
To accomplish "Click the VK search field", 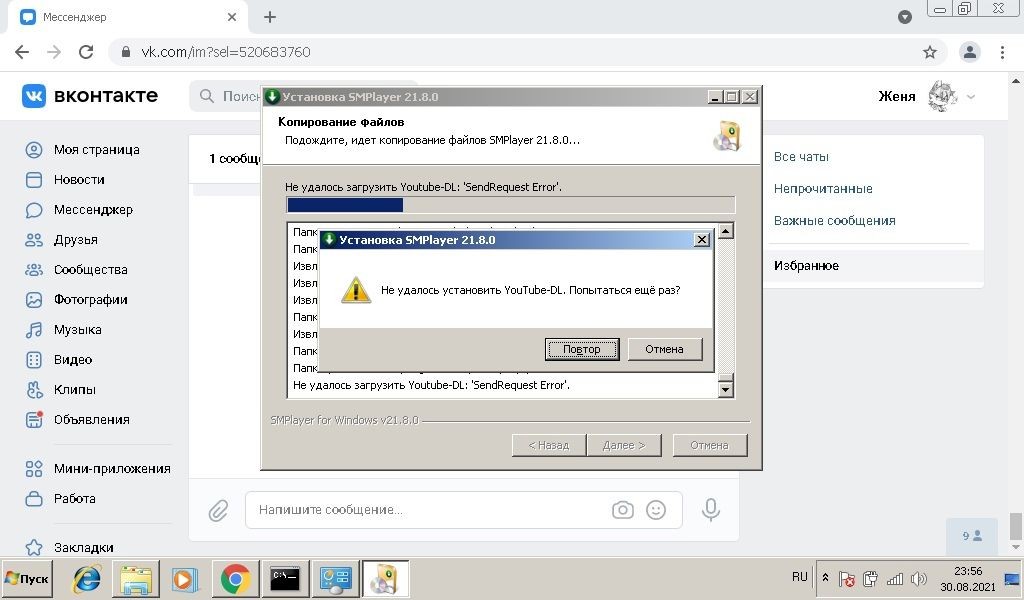I will pyautogui.click(x=225, y=96).
